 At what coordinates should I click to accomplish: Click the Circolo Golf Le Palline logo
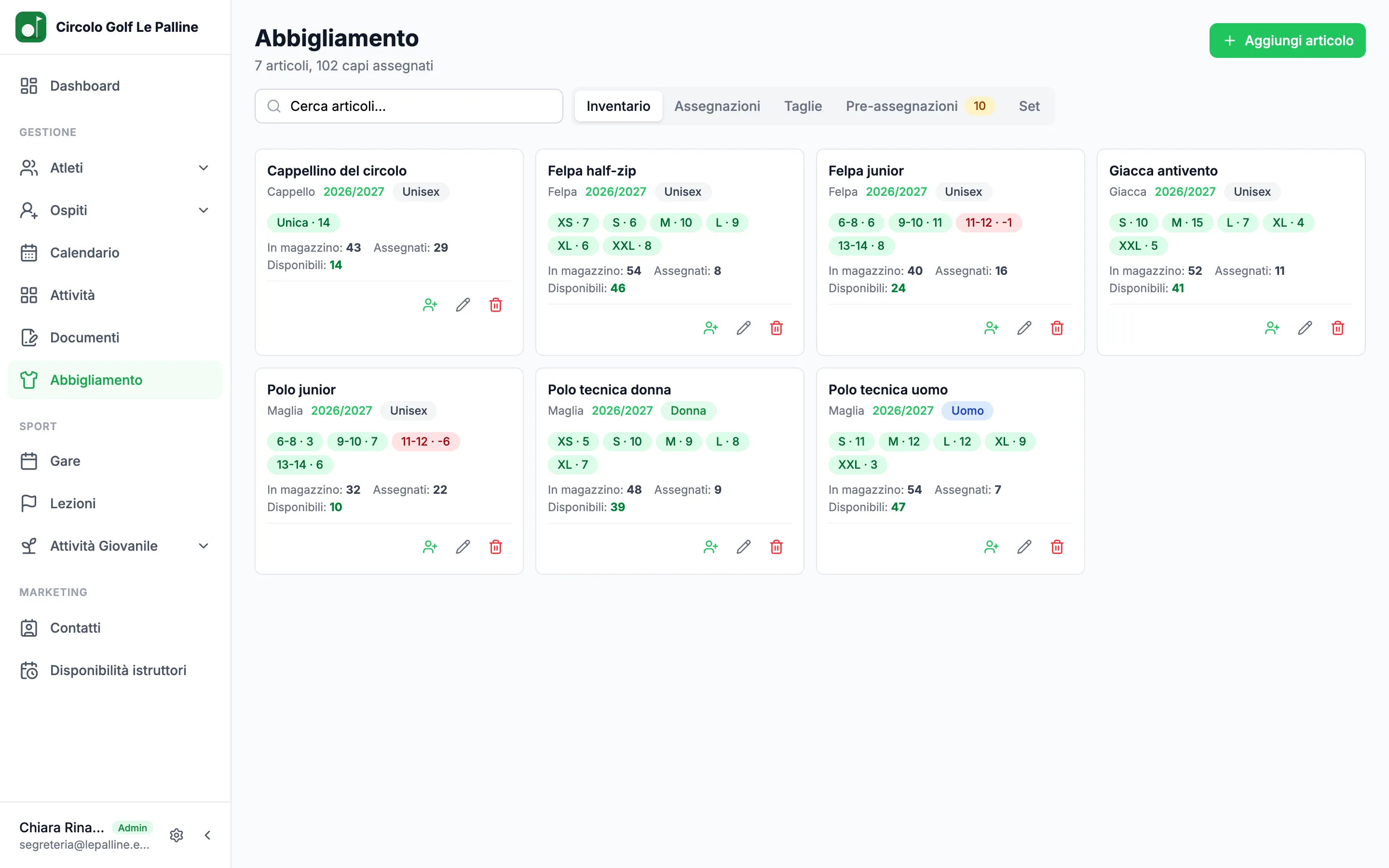30,27
